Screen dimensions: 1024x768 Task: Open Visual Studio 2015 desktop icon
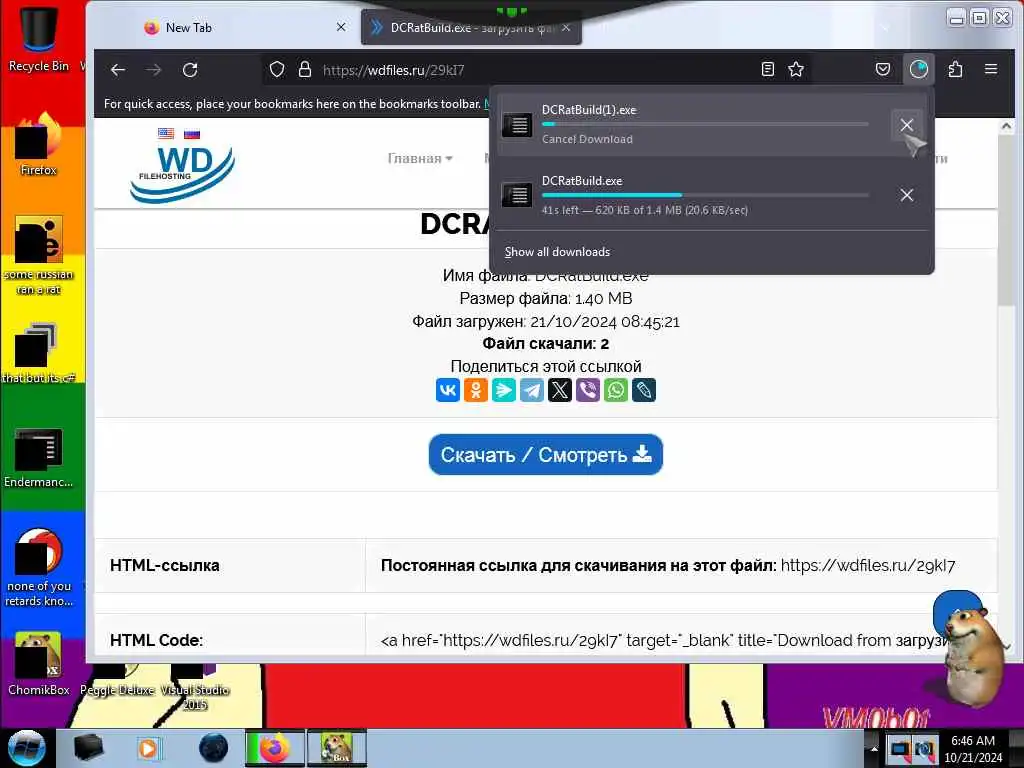tap(195, 687)
